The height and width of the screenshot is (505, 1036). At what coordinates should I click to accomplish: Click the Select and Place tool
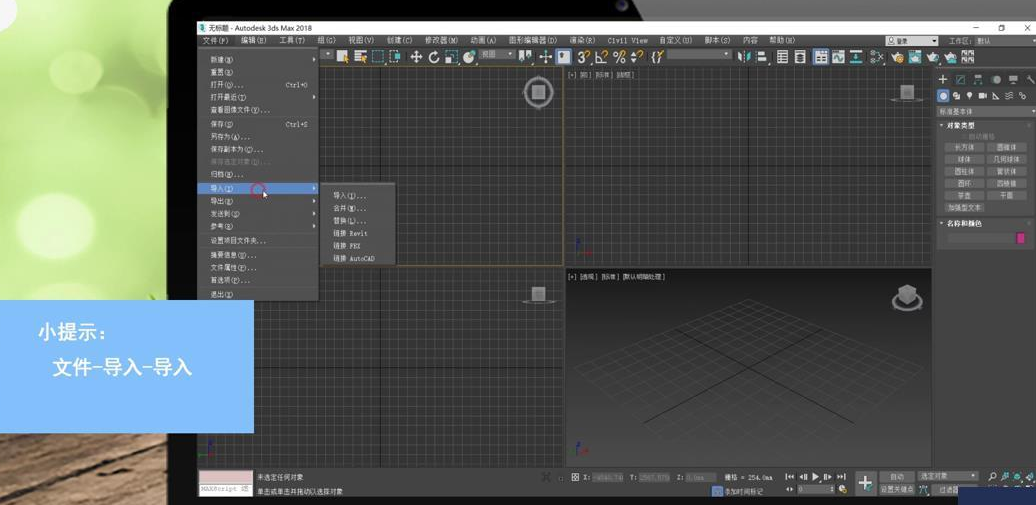(x=468, y=57)
